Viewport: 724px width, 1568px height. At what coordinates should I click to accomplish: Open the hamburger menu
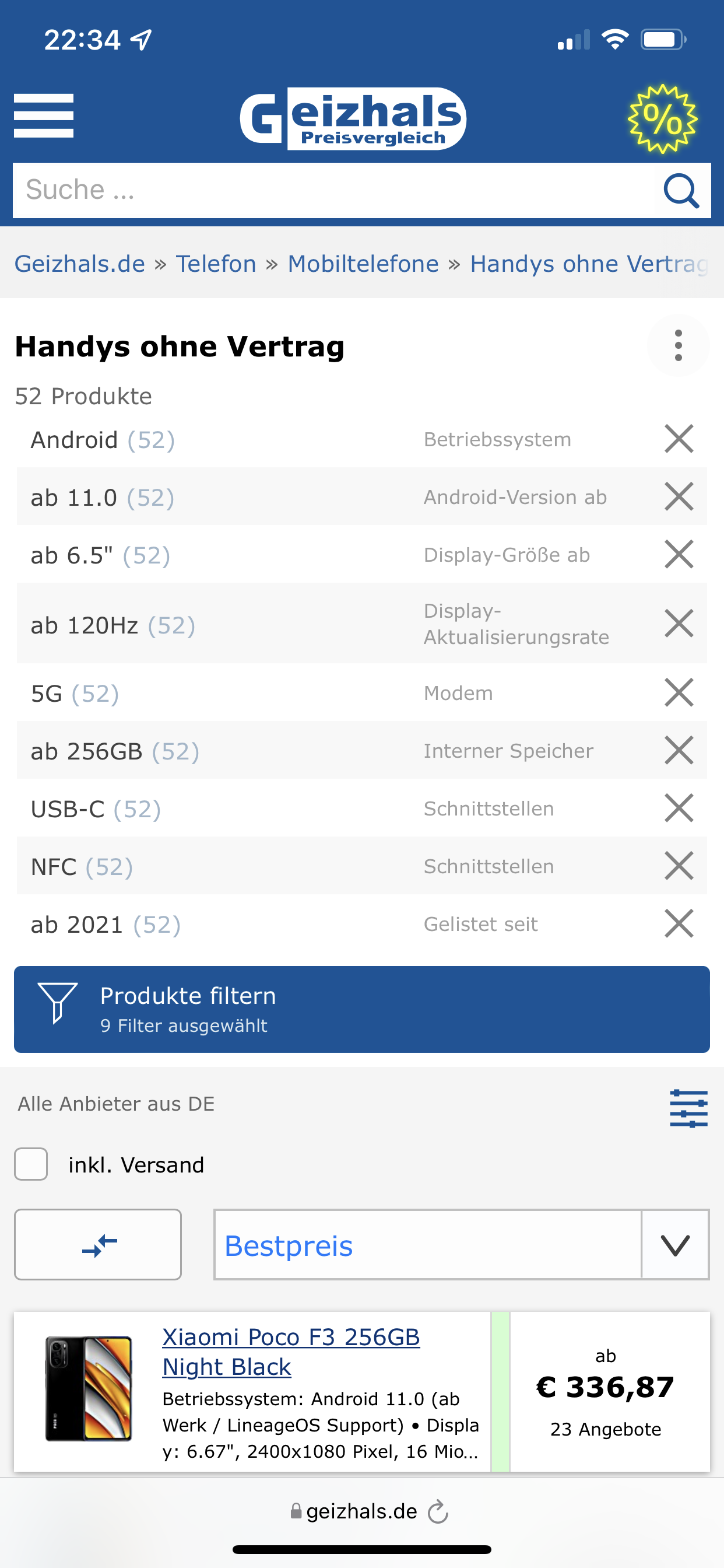point(44,116)
